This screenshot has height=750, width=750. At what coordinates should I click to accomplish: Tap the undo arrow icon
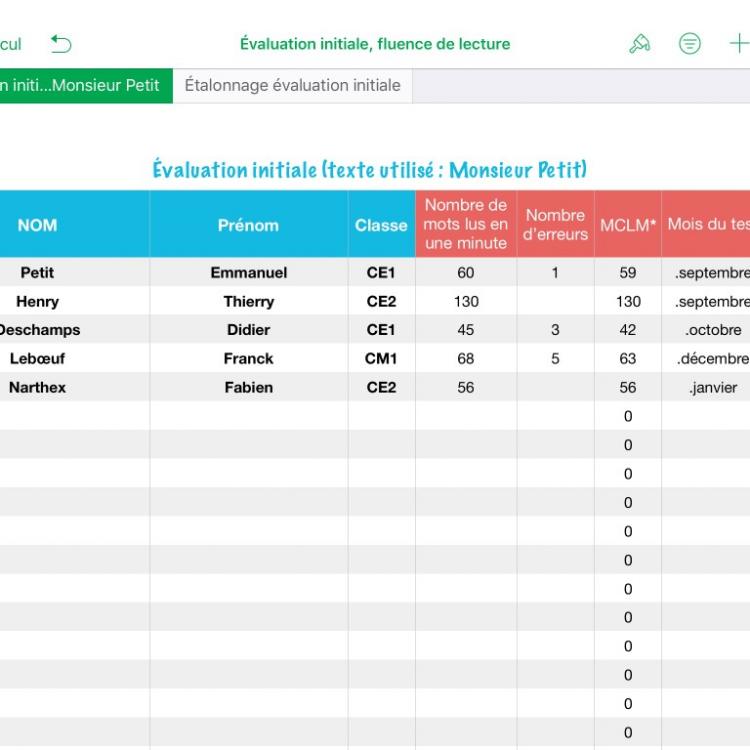pos(61,44)
